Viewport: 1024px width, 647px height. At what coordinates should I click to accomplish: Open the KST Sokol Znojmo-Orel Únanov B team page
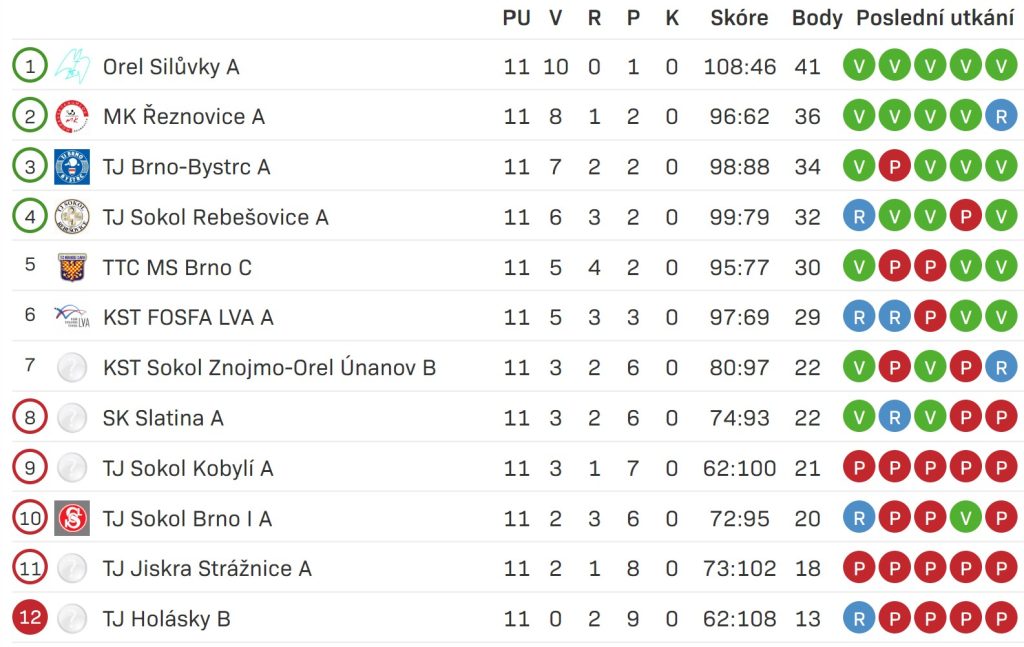tap(269, 368)
